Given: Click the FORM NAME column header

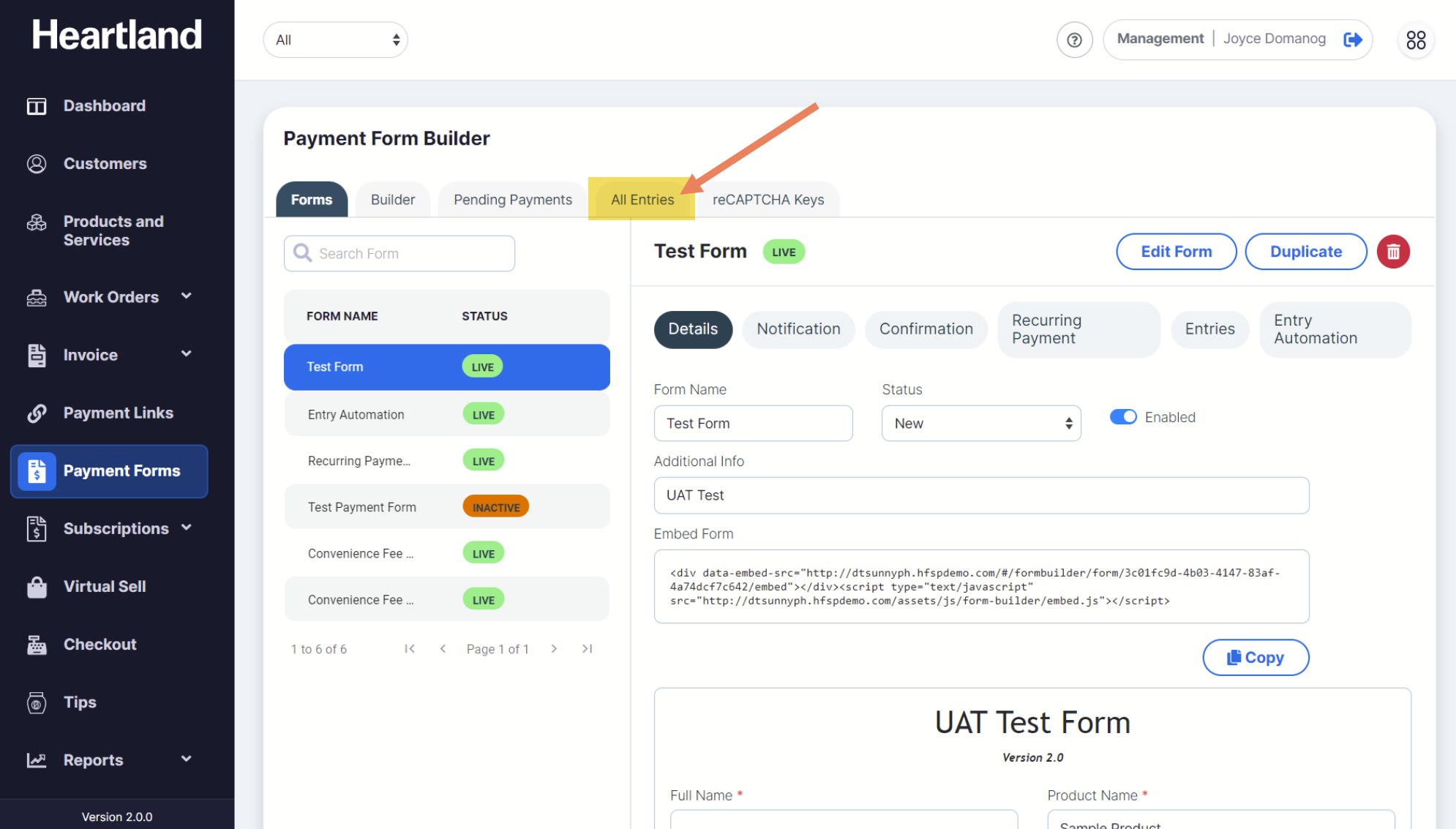Looking at the screenshot, I should click(342, 316).
